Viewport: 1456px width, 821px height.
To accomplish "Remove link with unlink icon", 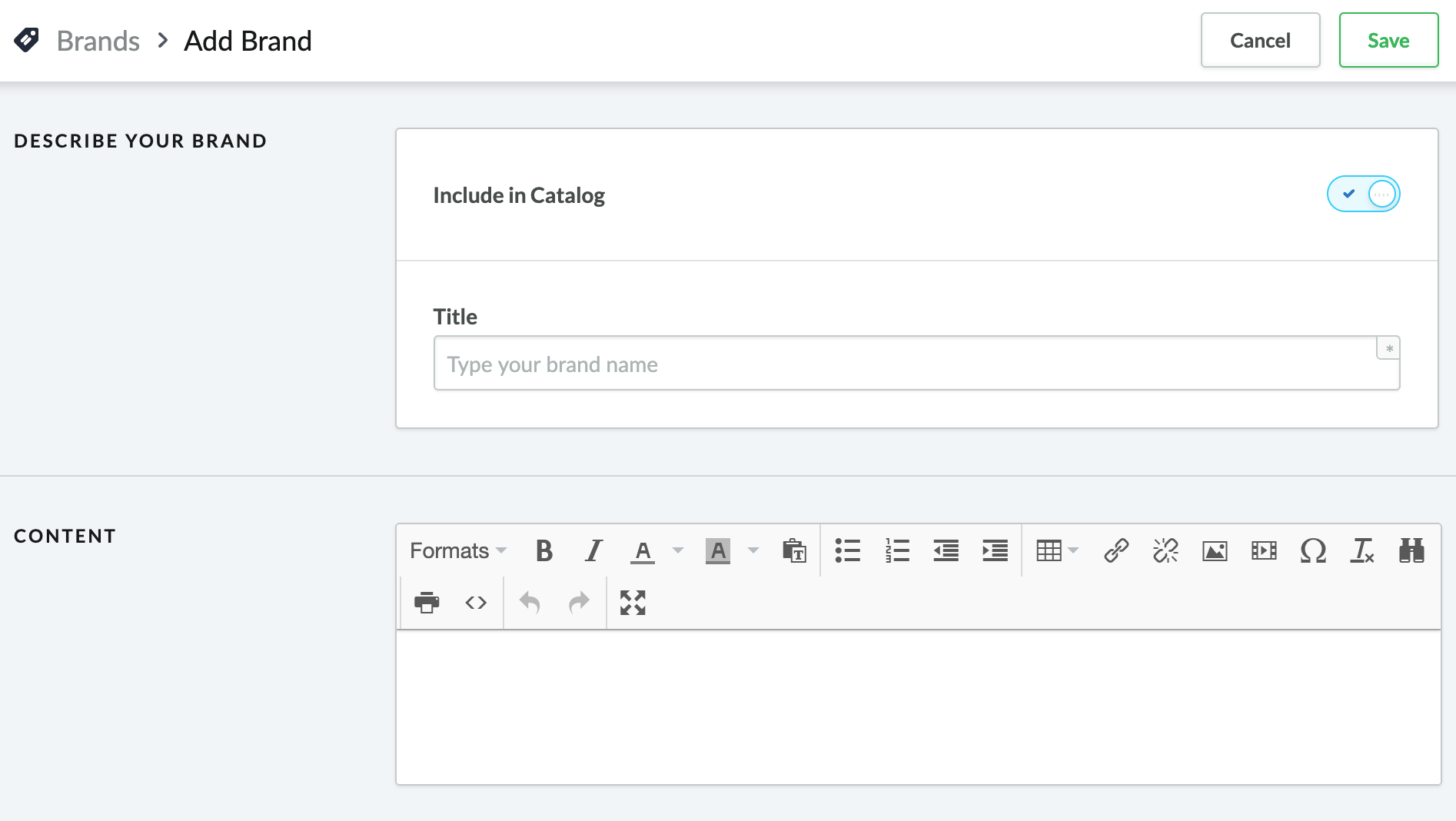I will 1165,550.
